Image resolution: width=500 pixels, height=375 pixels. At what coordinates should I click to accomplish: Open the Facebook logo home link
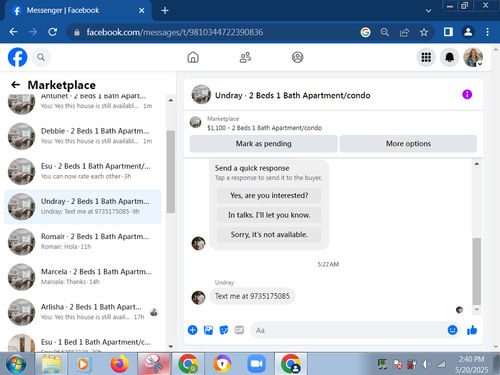click(x=17, y=57)
